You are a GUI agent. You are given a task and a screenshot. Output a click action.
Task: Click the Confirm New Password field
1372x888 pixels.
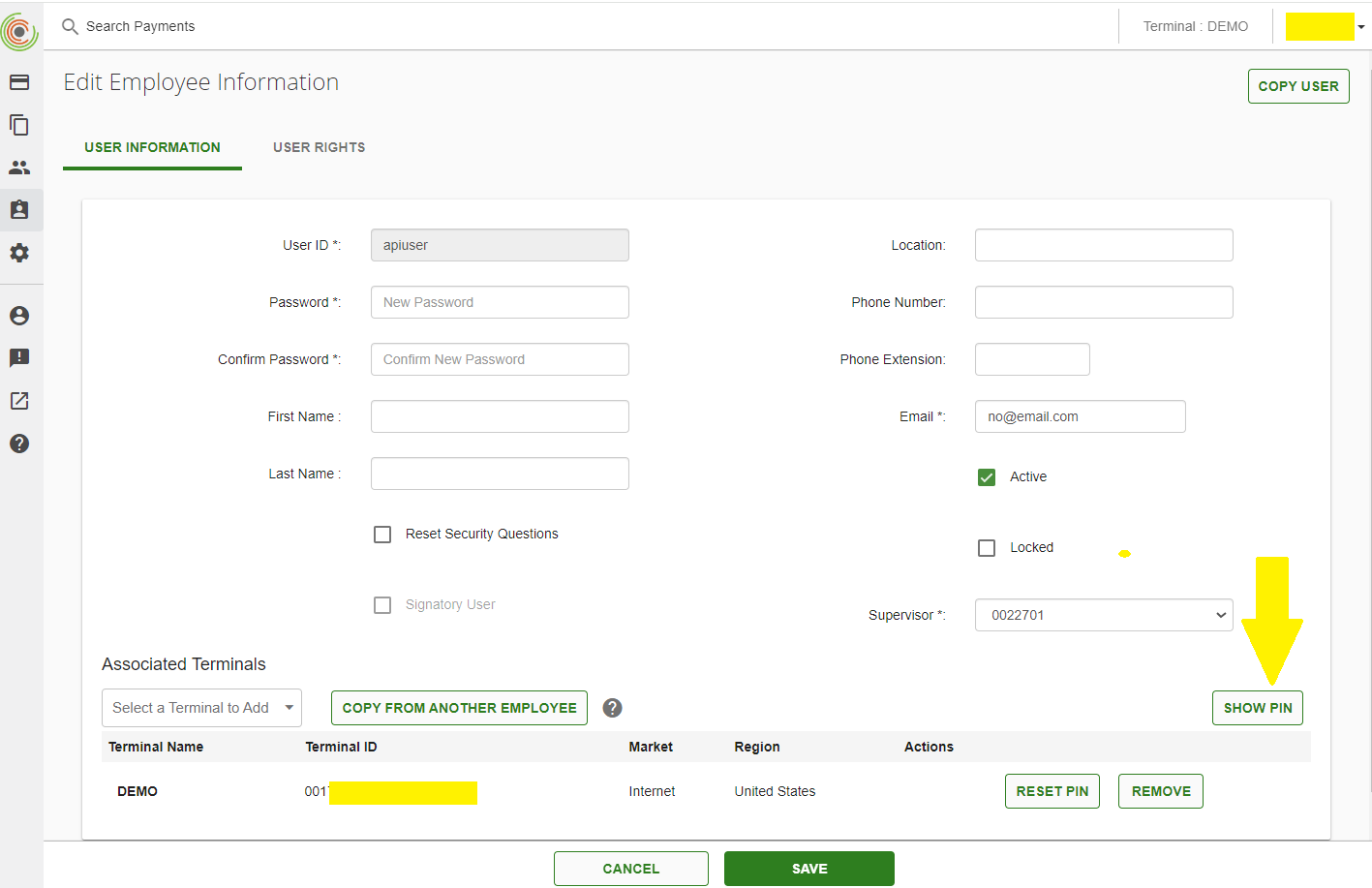500,359
